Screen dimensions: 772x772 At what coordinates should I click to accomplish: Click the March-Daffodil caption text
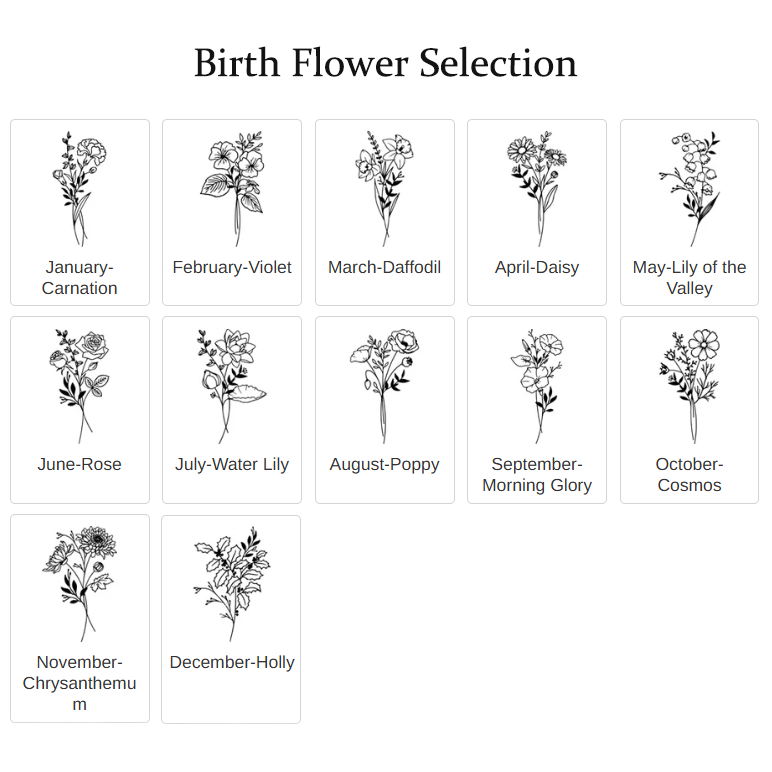click(x=385, y=267)
